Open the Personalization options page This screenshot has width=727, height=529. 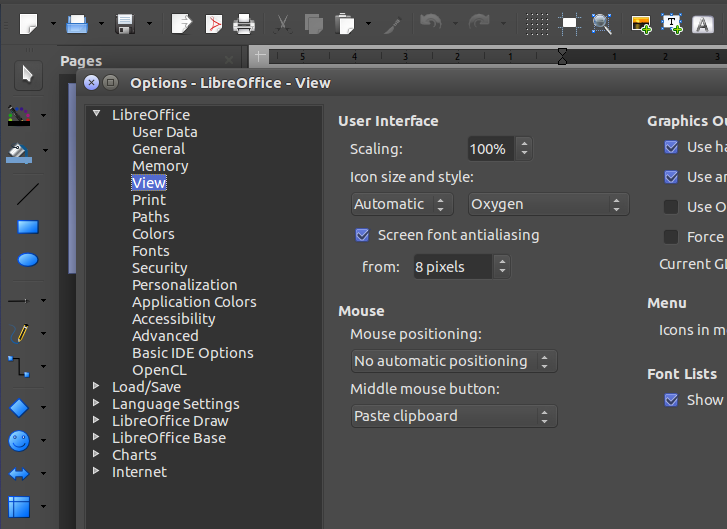pyautogui.click(x=185, y=285)
